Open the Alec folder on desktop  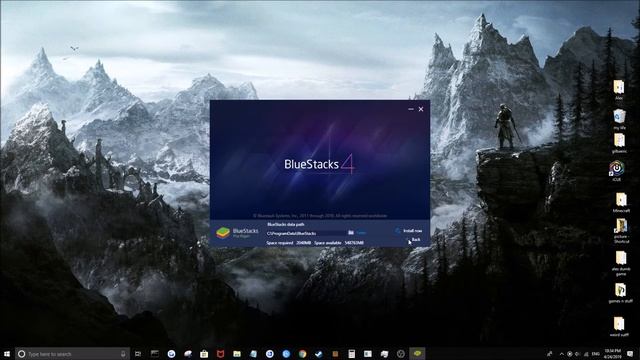click(x=619, y=90)
